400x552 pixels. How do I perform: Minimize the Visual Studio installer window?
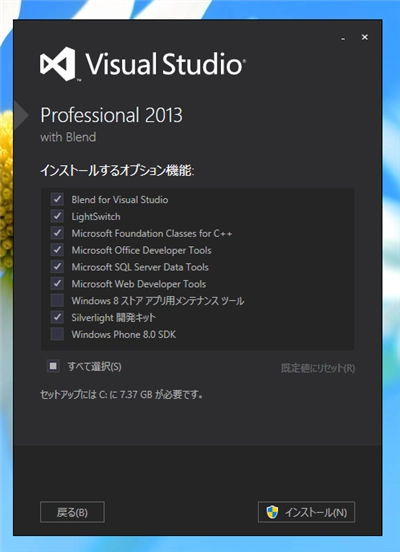point(343,38)
